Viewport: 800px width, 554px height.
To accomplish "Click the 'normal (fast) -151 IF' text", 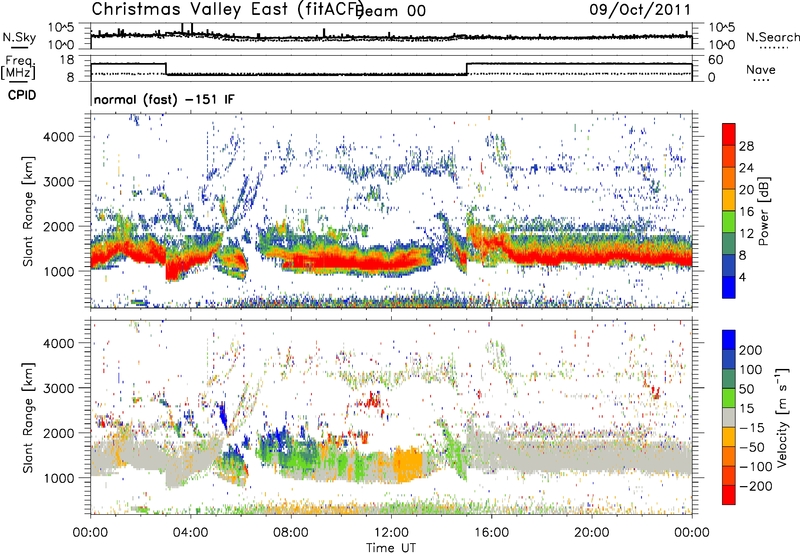I will [x=164, y=99].
